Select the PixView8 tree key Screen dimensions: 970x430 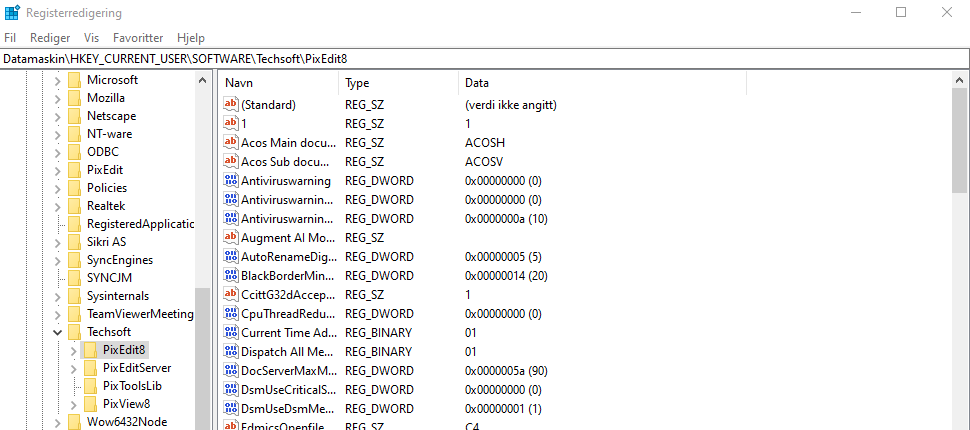[127, 403]
